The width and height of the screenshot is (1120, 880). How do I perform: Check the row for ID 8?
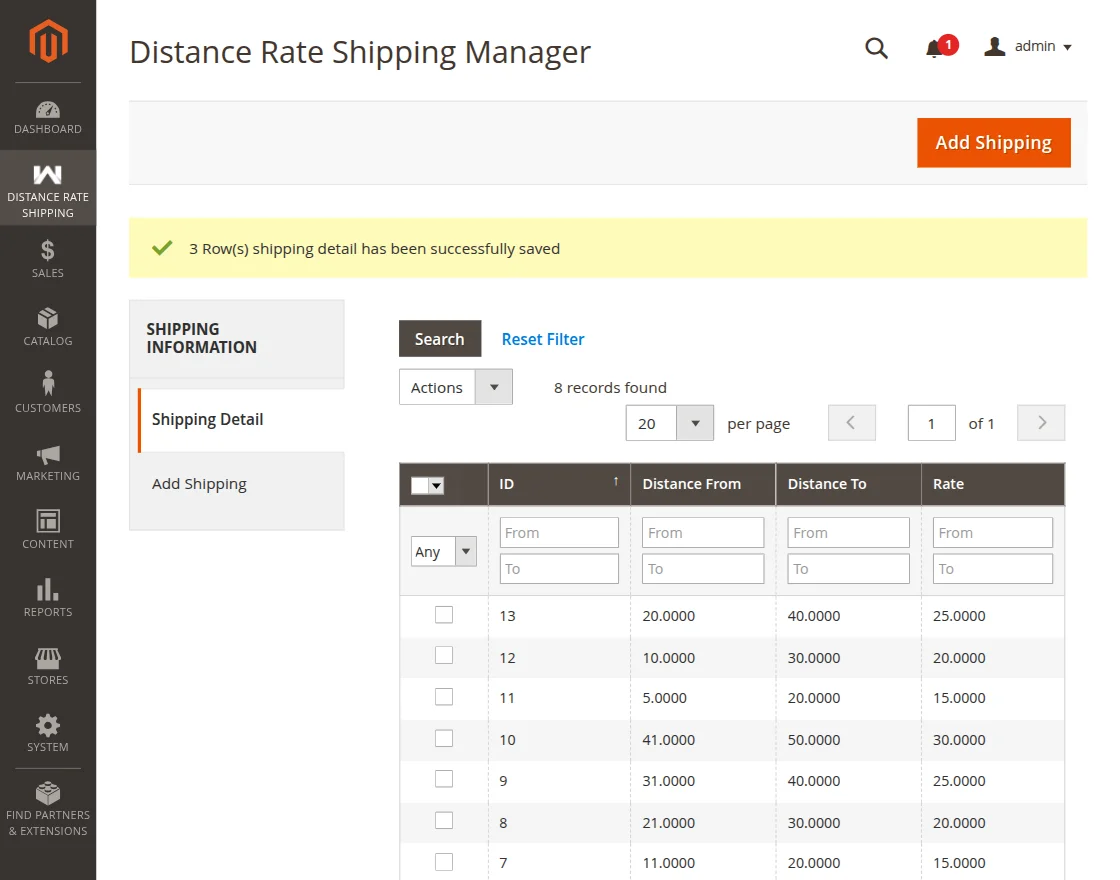[444, 822]
